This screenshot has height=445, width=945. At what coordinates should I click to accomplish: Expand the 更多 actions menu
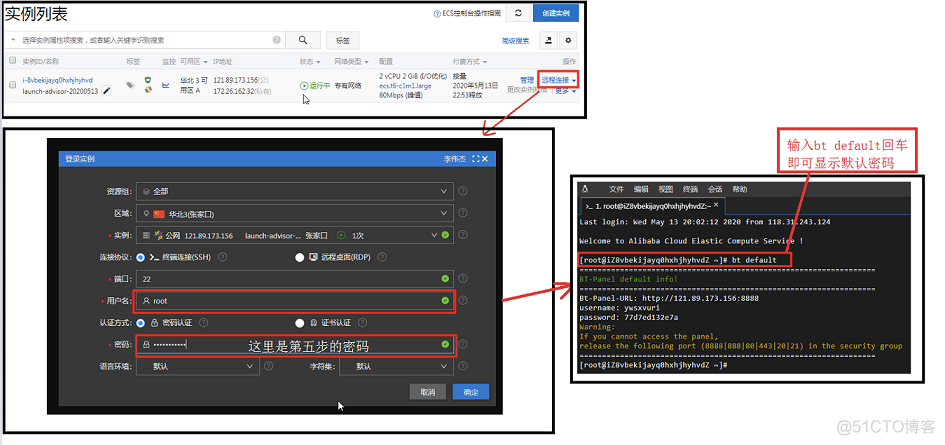pyautogui.click(x=566, y=90)
